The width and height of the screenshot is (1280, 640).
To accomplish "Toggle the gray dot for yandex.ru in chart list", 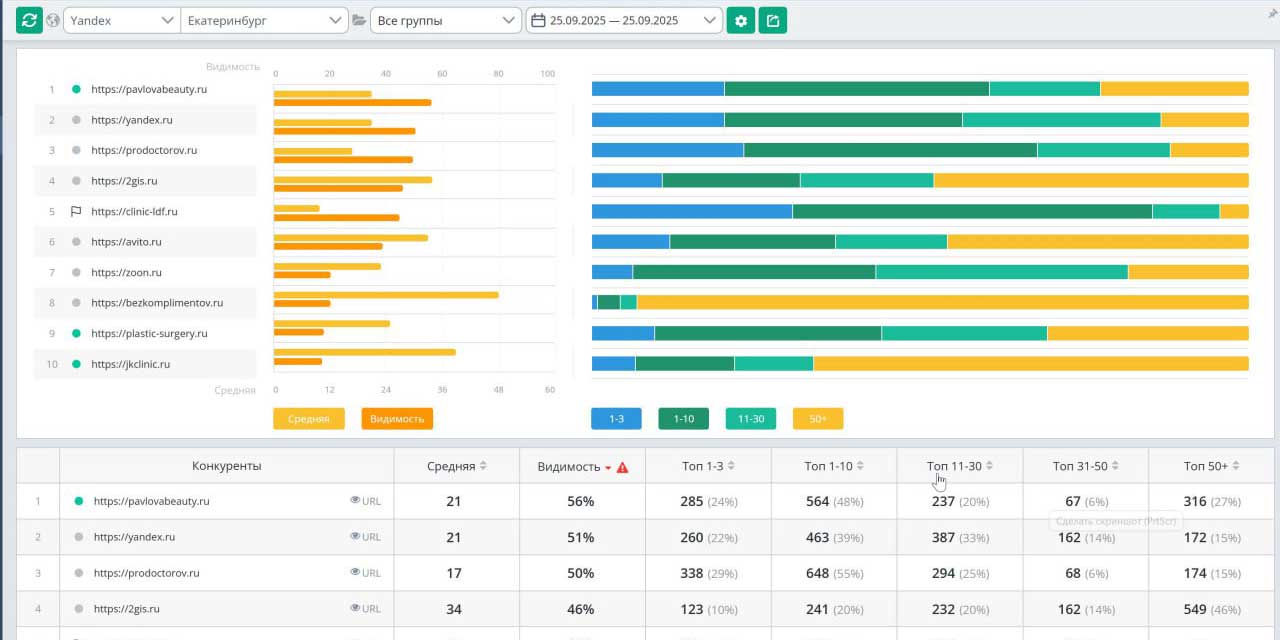I will 76,120.
